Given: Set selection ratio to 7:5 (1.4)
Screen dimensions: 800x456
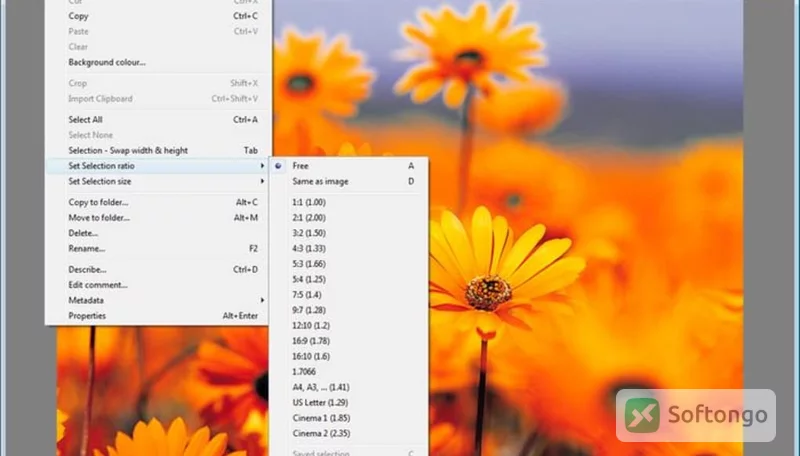Looking at the screenshot, I should coord(349,295).
